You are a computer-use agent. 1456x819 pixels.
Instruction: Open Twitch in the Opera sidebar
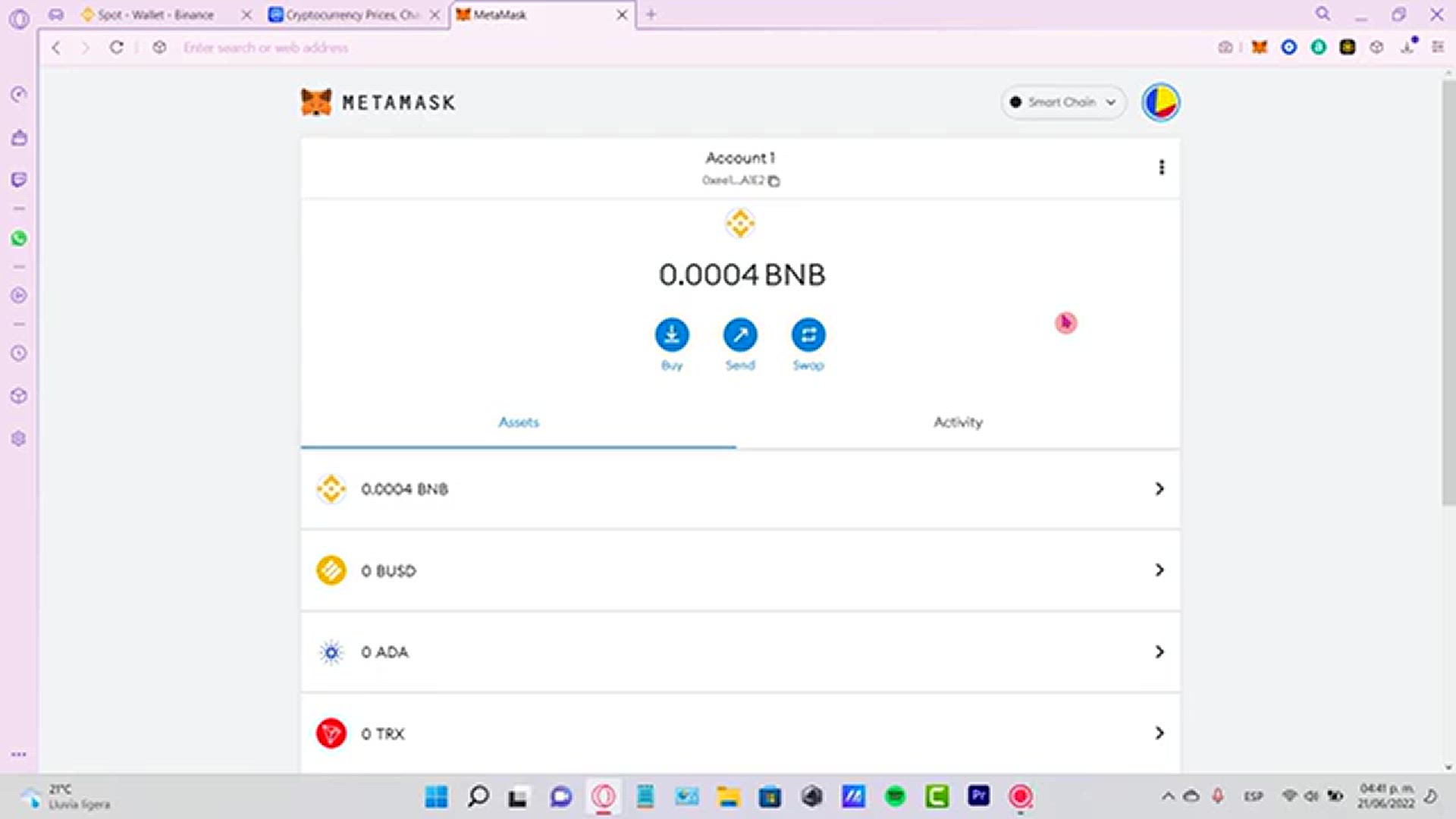[19, 180]
